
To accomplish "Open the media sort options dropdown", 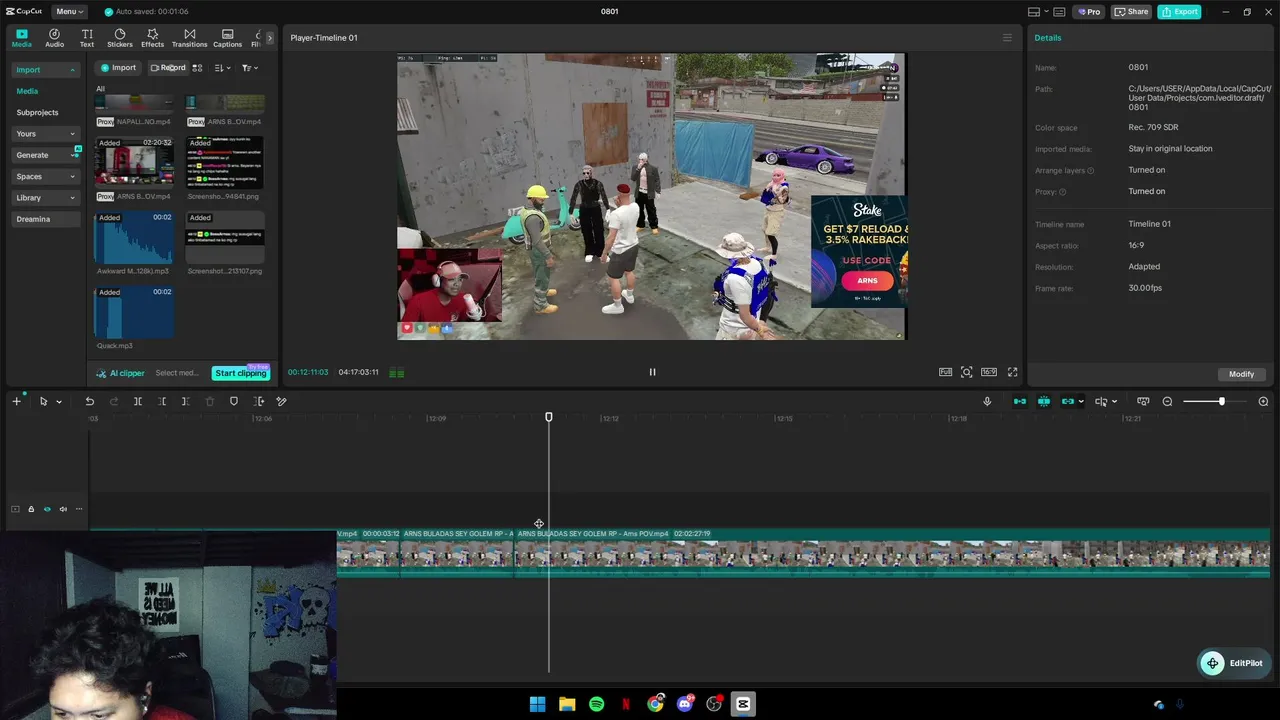I will [x=222, y=68].
